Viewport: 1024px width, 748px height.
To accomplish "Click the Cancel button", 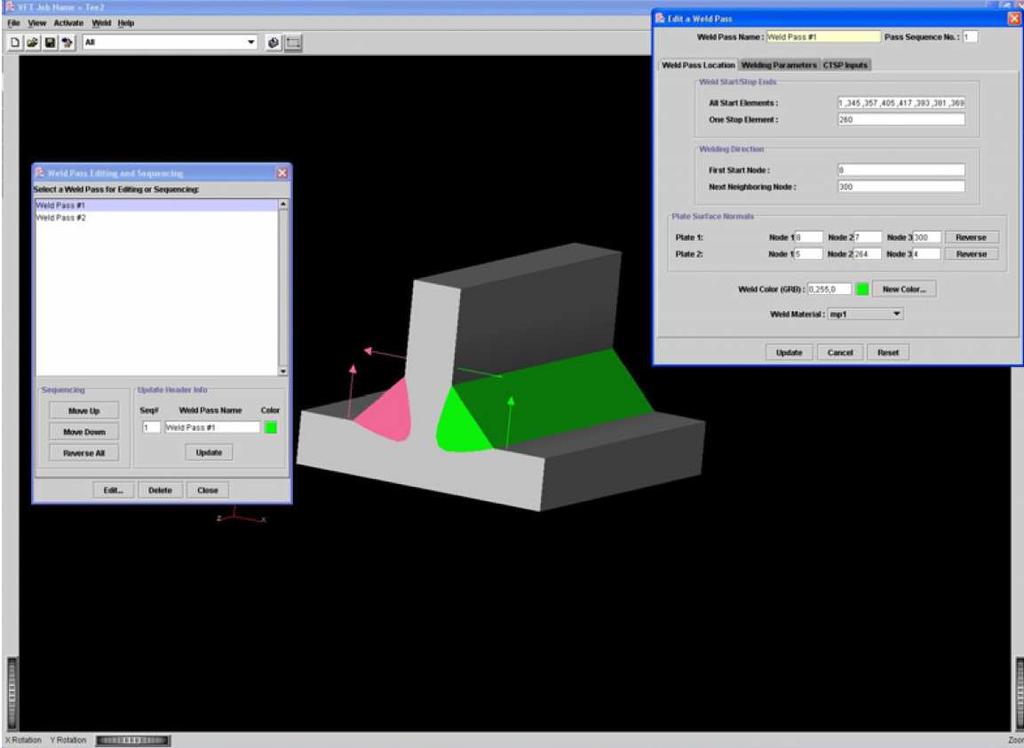I will [x=840, y=353].
